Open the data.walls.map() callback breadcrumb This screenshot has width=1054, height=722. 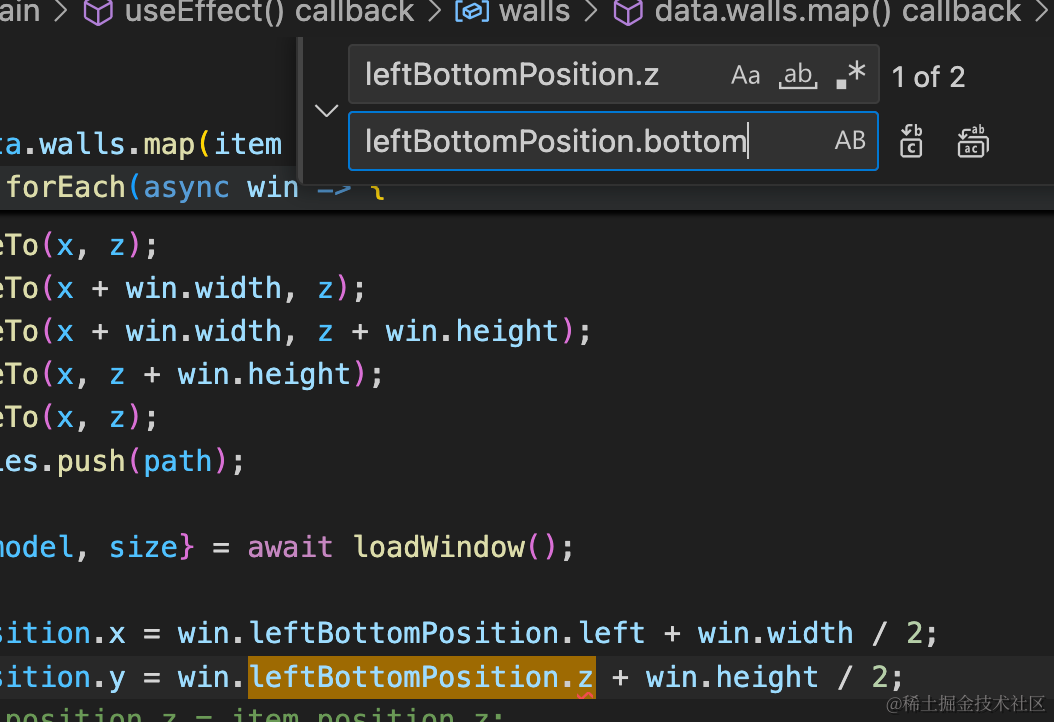coord(838,11)
